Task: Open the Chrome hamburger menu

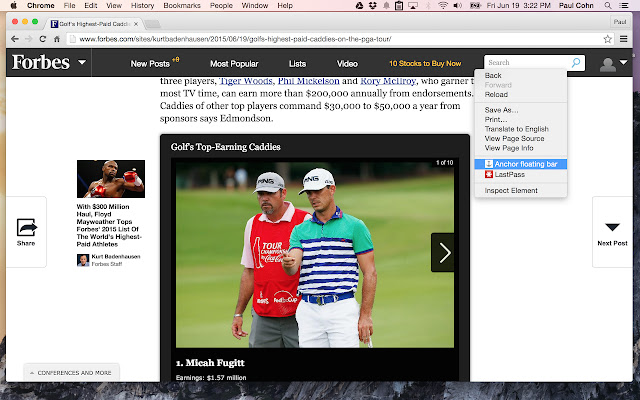Action: click(622, 40)
